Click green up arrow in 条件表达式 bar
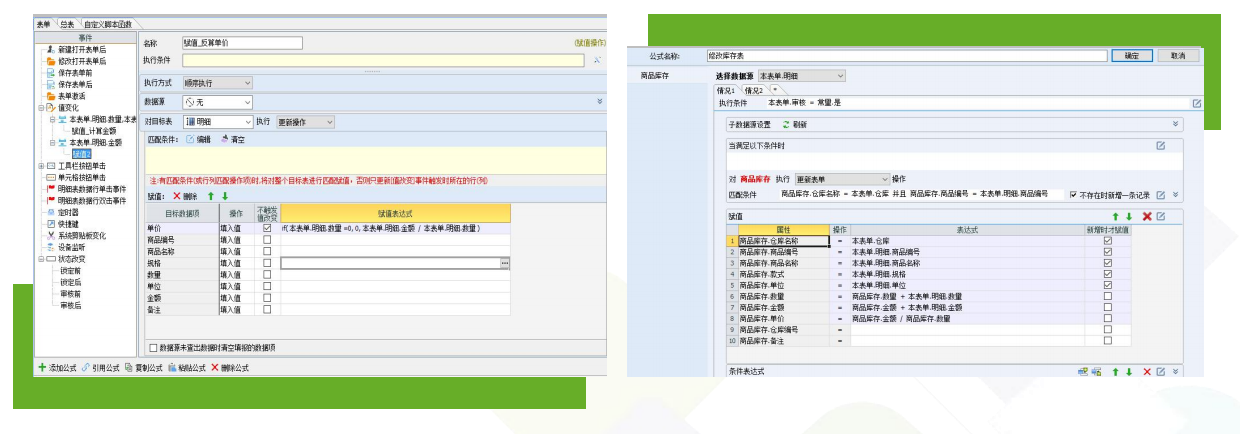Viewport: 1240px width, 434px height. 1116,372
